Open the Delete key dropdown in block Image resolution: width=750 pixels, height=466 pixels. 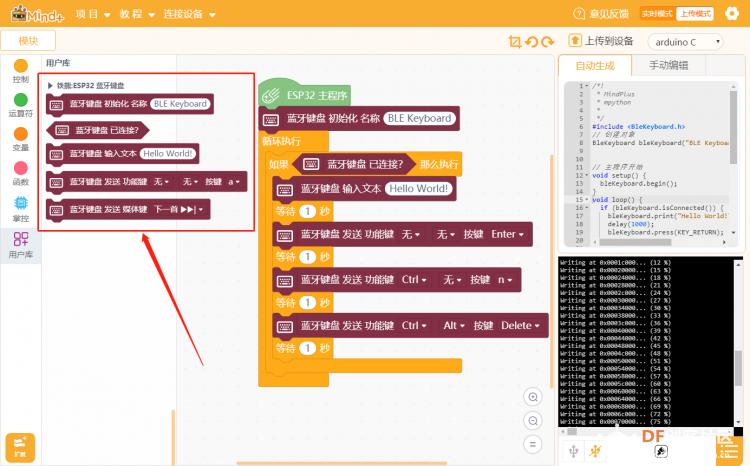pos(520,326)
